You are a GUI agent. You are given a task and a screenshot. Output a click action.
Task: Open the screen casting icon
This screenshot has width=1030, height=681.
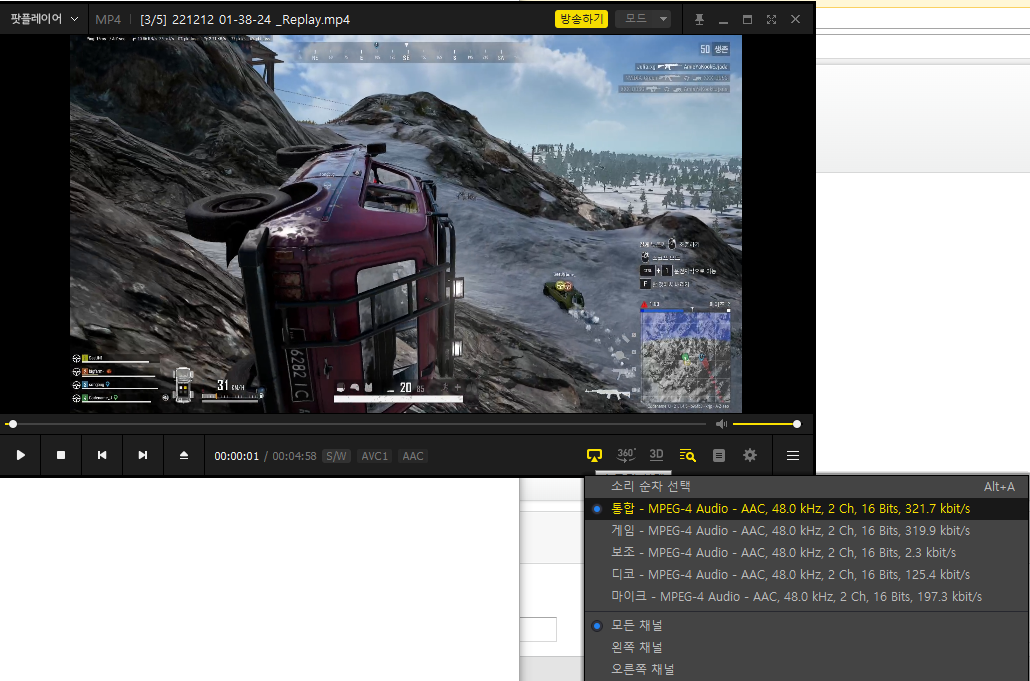click(594, 455)
